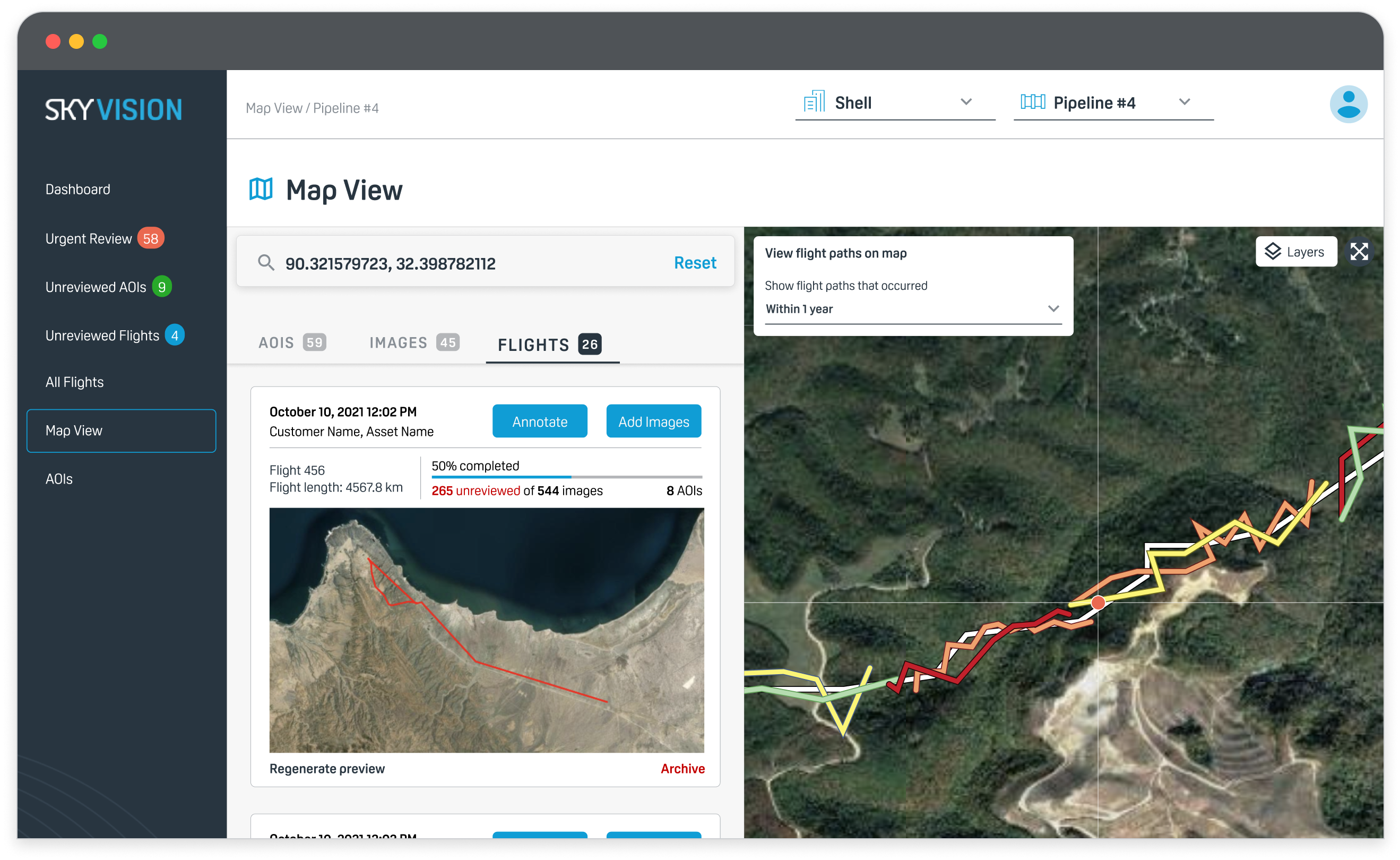Select Map View in sidebar
Screen dimensions: 1400x860
coord(121,431)
